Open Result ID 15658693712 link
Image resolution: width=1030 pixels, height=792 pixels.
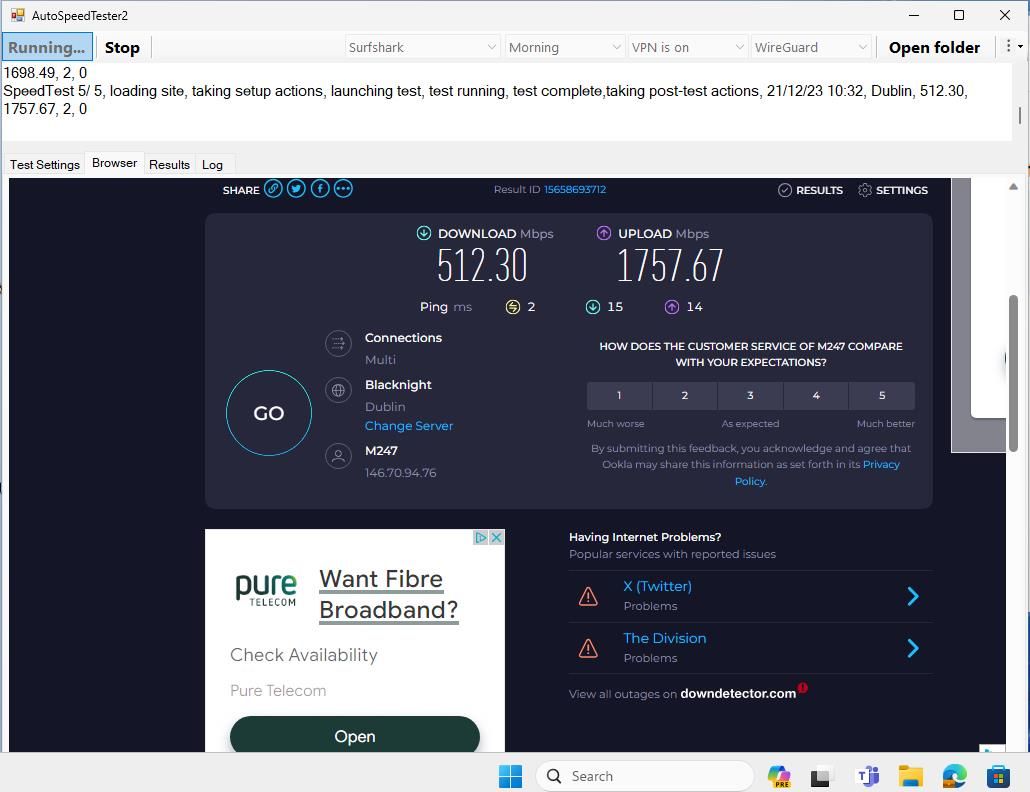click(x=575, y=189)
